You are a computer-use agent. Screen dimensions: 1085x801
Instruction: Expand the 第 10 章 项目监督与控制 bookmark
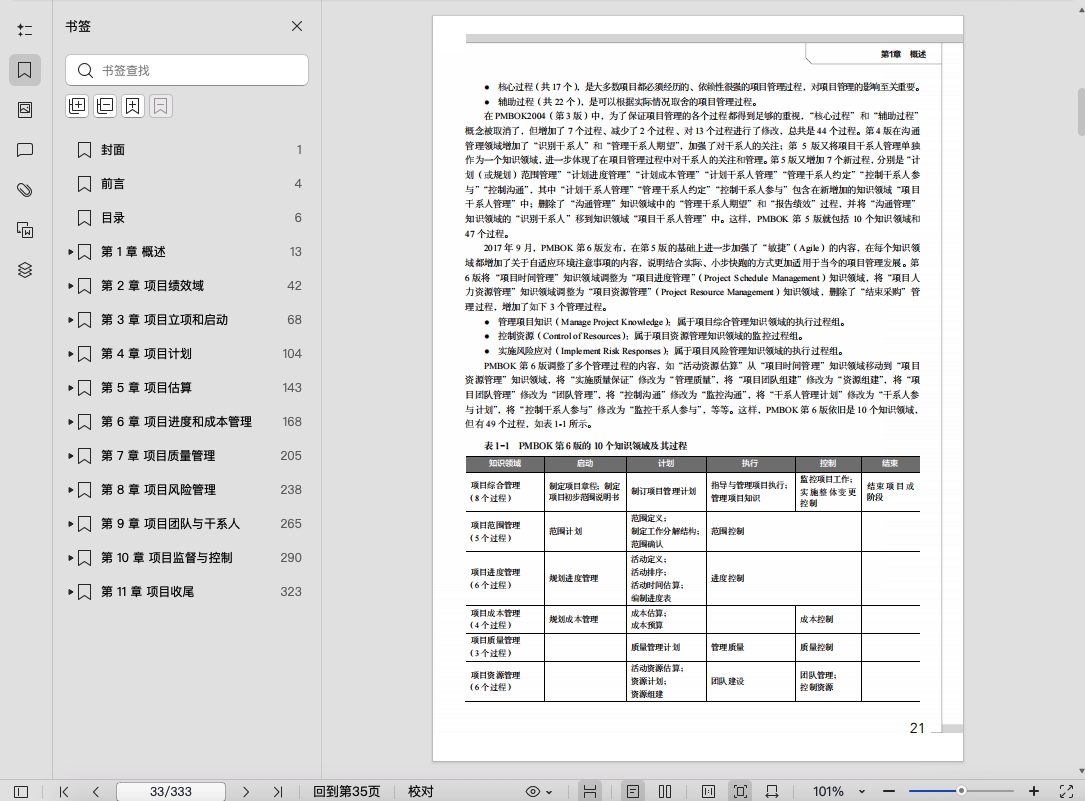(71, 558)
